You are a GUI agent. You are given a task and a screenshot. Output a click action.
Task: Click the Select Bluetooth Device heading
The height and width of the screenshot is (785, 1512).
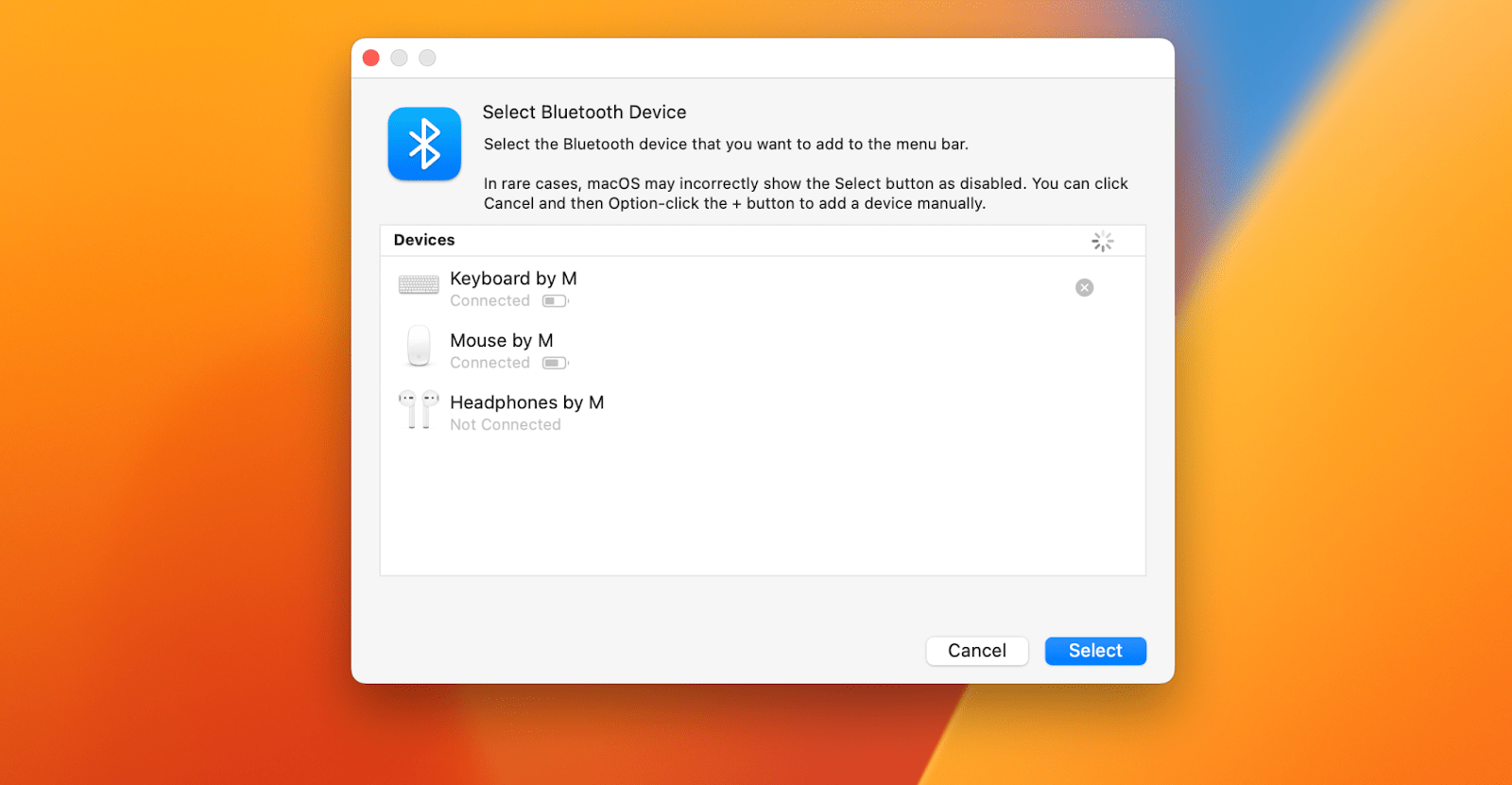point(584,112)
